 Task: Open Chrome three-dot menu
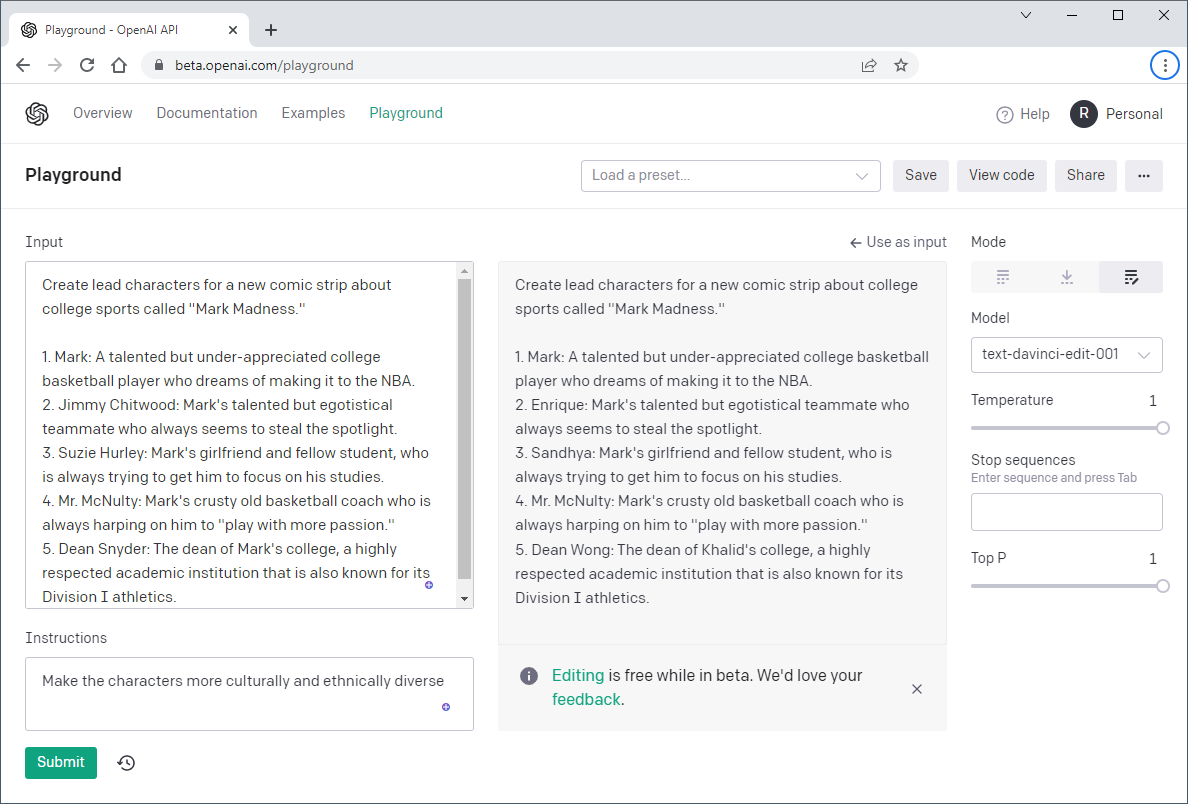click(x=1165, y=65)
